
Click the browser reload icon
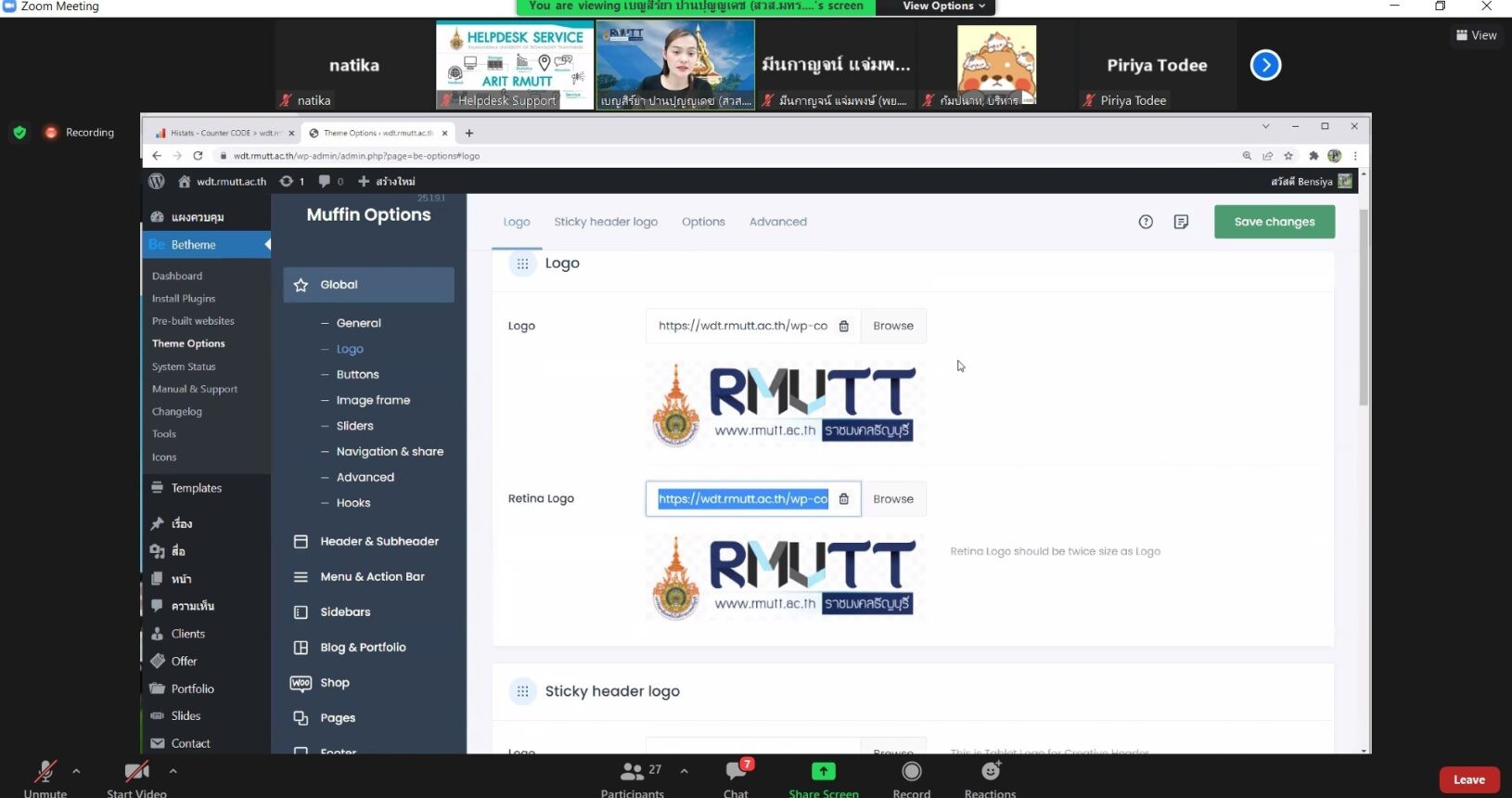pyautogui.click(x=198, y=156)
